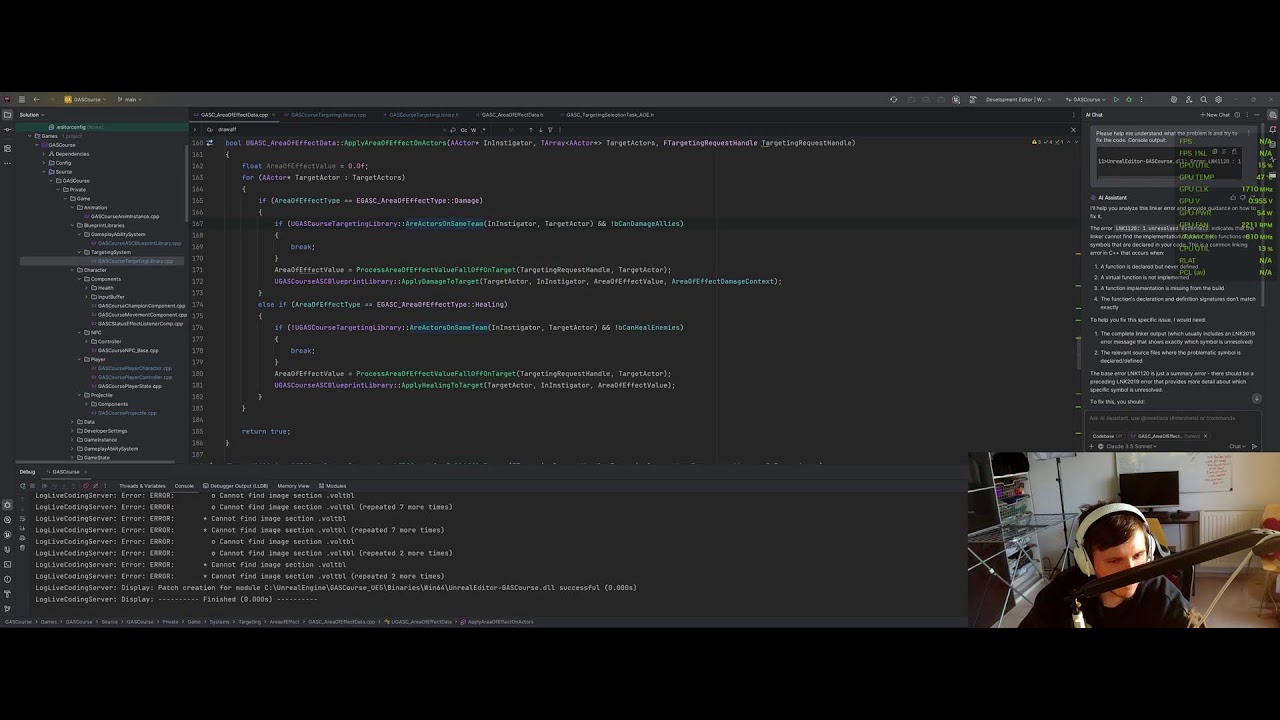Toggle whole words in find bar
Screen dimensions: 1280x720
[473, 129]
